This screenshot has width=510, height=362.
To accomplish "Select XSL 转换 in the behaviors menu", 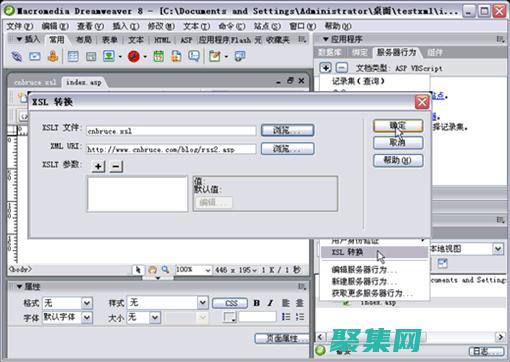I will [x=374, y=252].
